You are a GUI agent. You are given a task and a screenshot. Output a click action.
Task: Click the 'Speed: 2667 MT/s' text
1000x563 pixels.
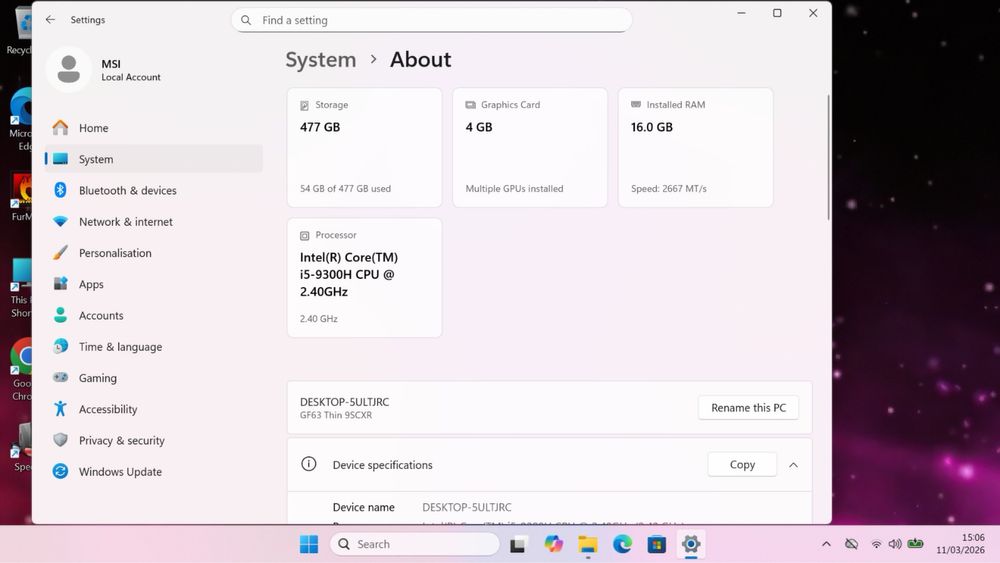coord(669,189)
